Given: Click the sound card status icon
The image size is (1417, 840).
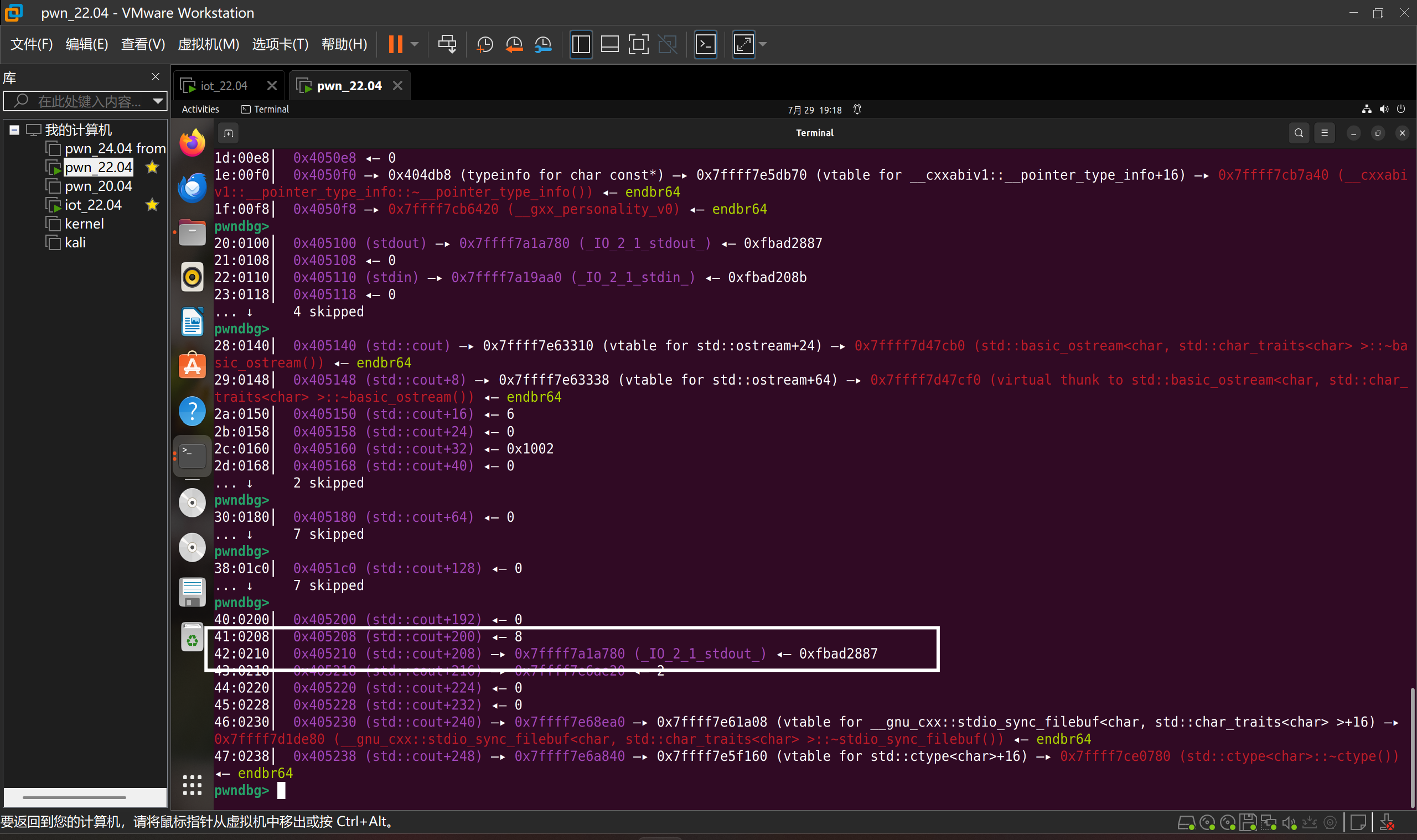Looking at the screenshot, I should [1289, 822].
